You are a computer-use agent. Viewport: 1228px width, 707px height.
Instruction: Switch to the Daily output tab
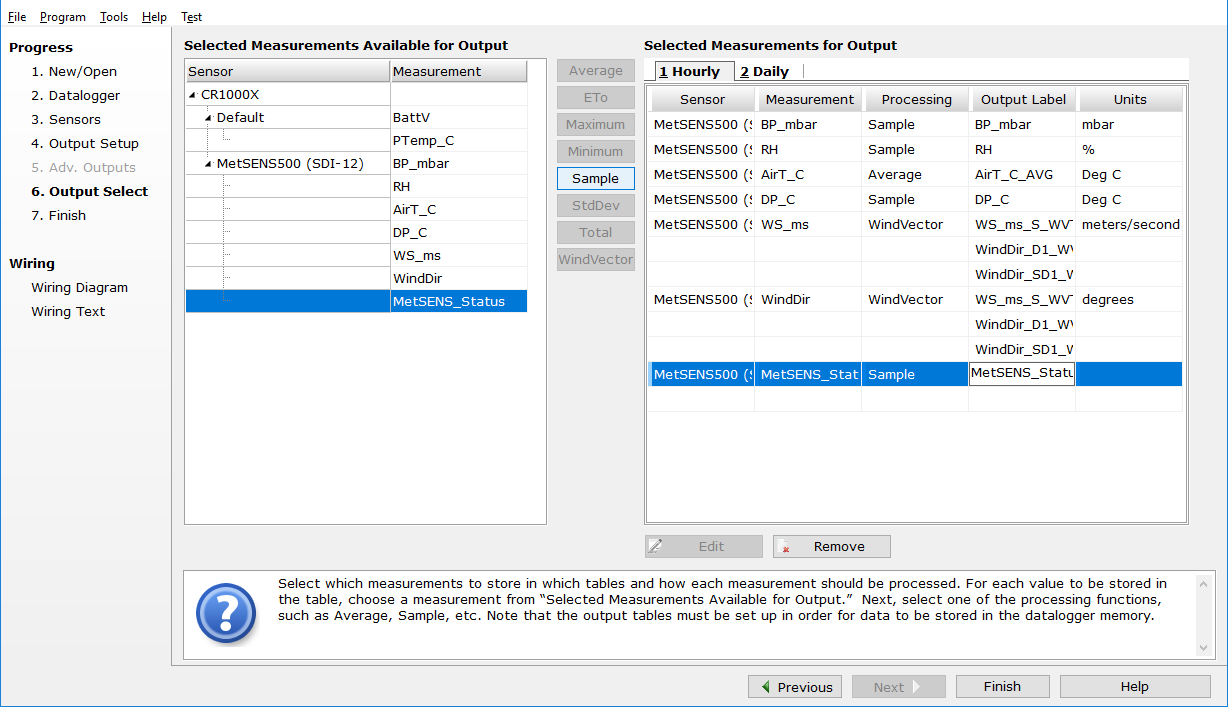tap(765, 72)
